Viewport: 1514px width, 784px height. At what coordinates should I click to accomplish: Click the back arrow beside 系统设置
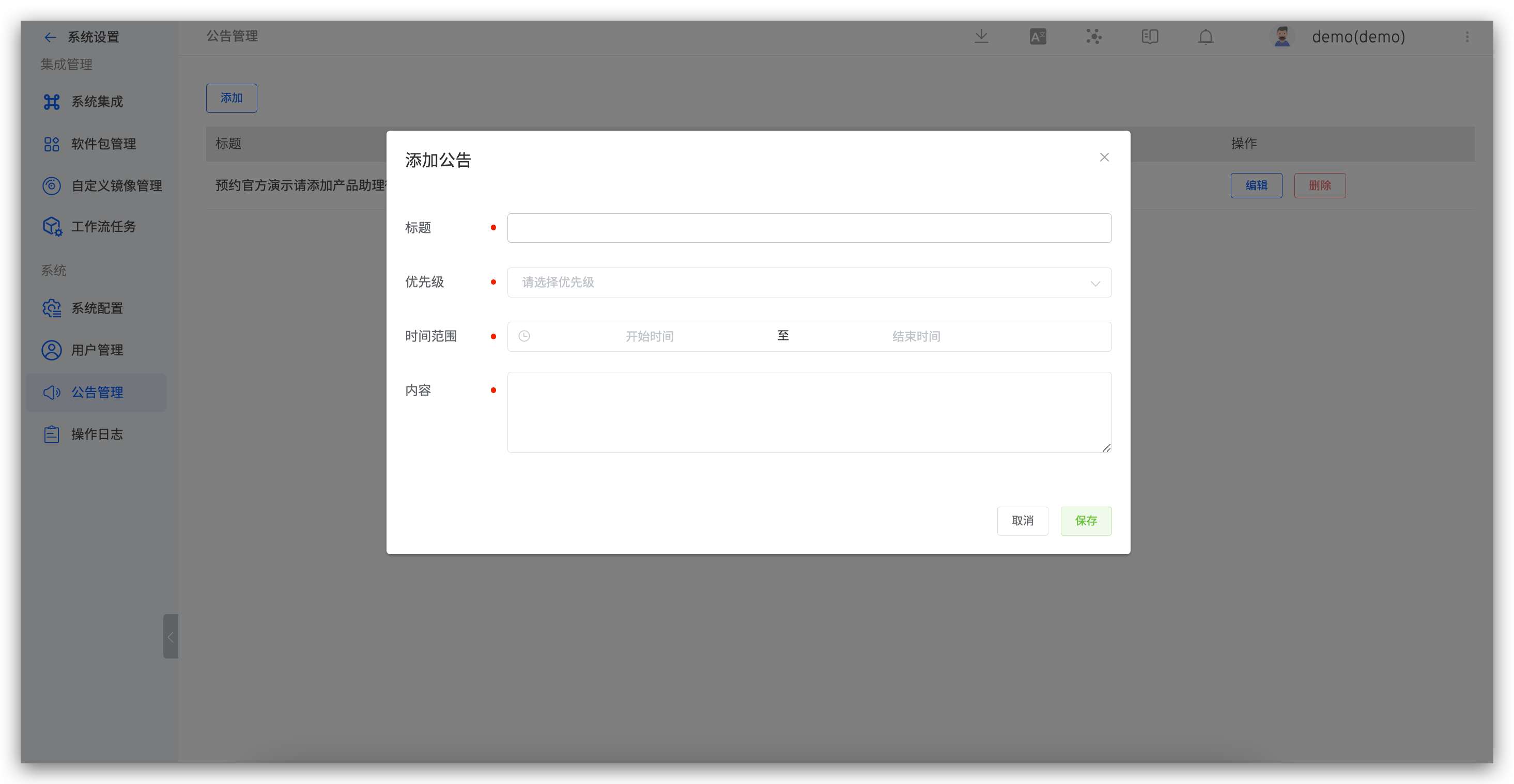coord(50,38)
